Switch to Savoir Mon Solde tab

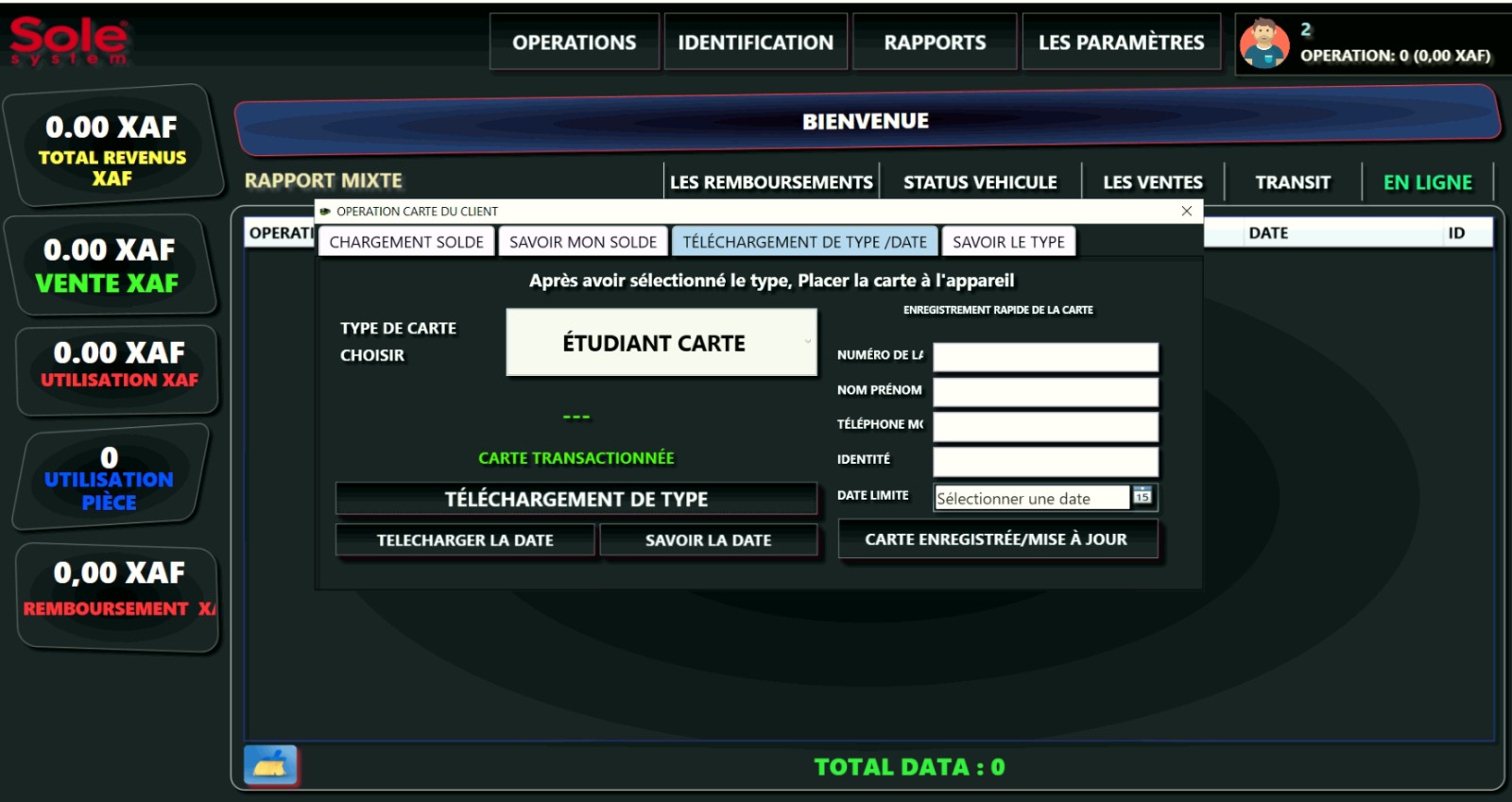tap(583, 242)
